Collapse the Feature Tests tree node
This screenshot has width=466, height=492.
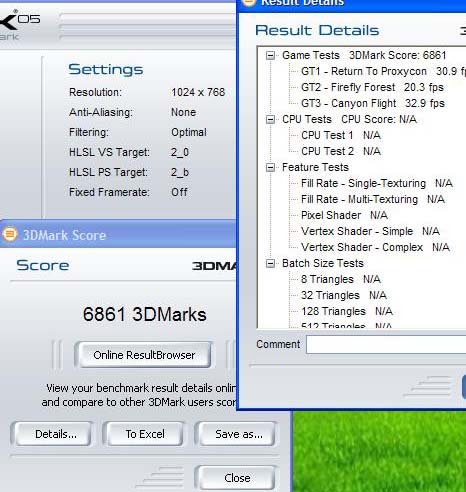click(271, 167)
